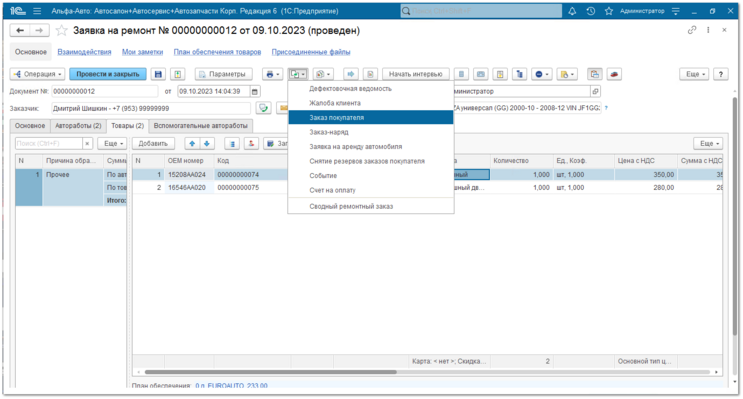Open the print dropdown button
The image size is (743, 399).
point(272,74)
